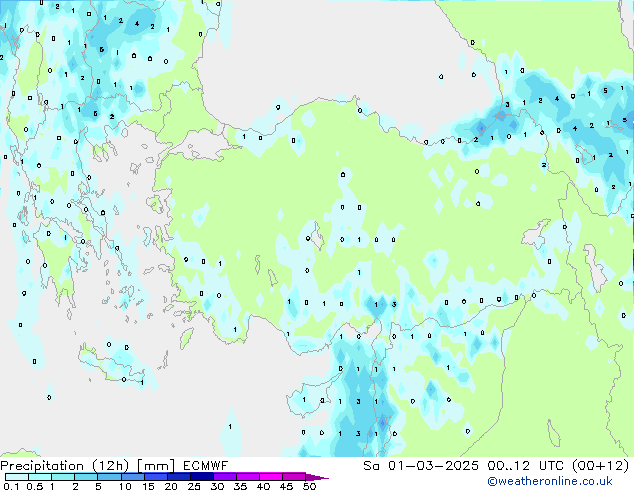The height and width of the screenshot is (490, 634).
Task: Pick the 35–40 mm violet legend box
Action: pyautogui.click(x=247, y=477)
